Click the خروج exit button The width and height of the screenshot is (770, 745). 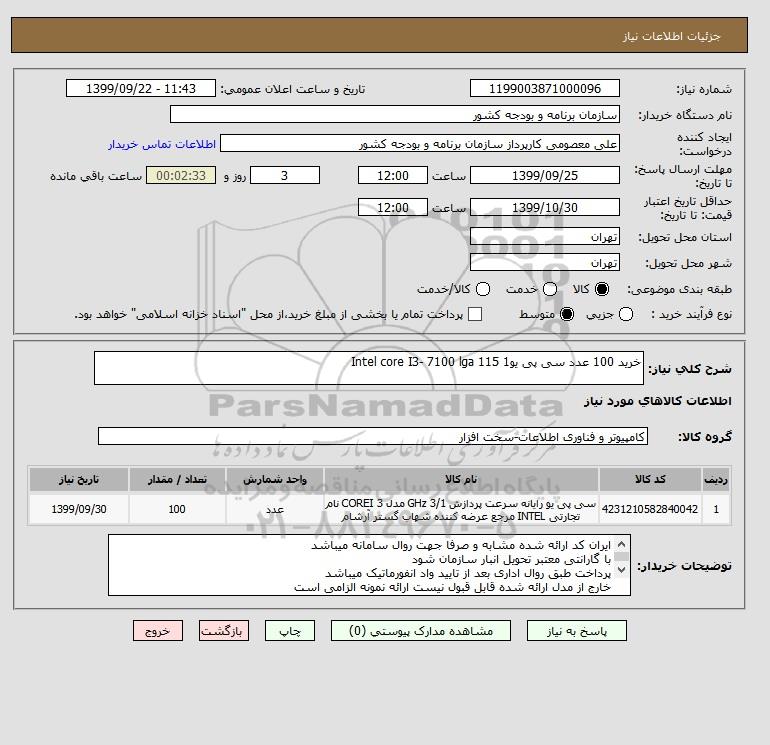click(x=158, y=631)
